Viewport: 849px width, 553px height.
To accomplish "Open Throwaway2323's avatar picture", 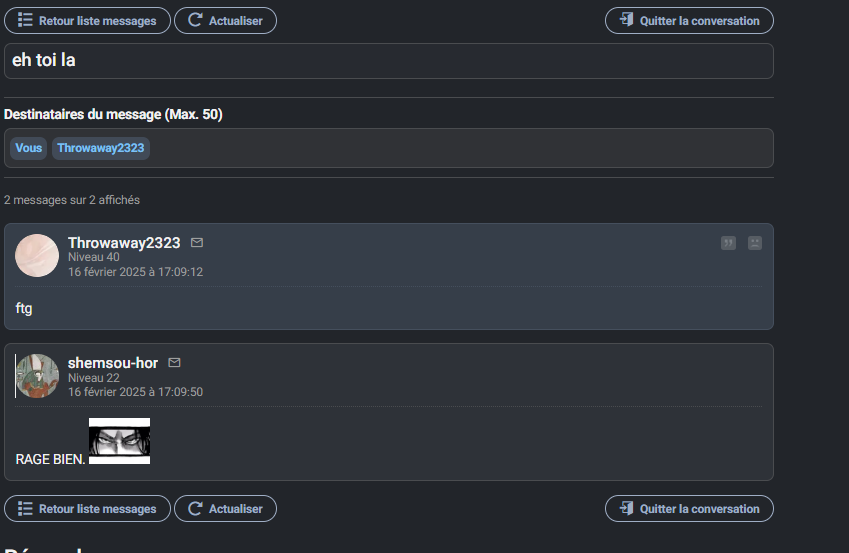I will 37,256.
